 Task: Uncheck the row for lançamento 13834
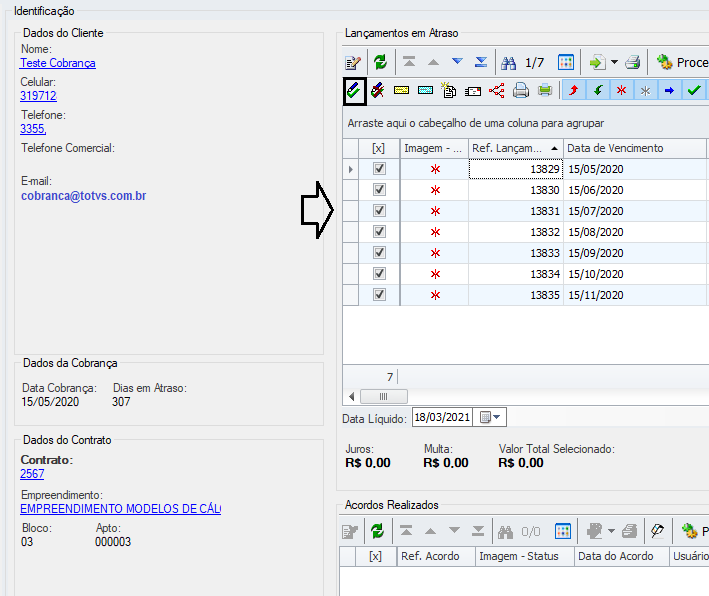coord(379,274)
